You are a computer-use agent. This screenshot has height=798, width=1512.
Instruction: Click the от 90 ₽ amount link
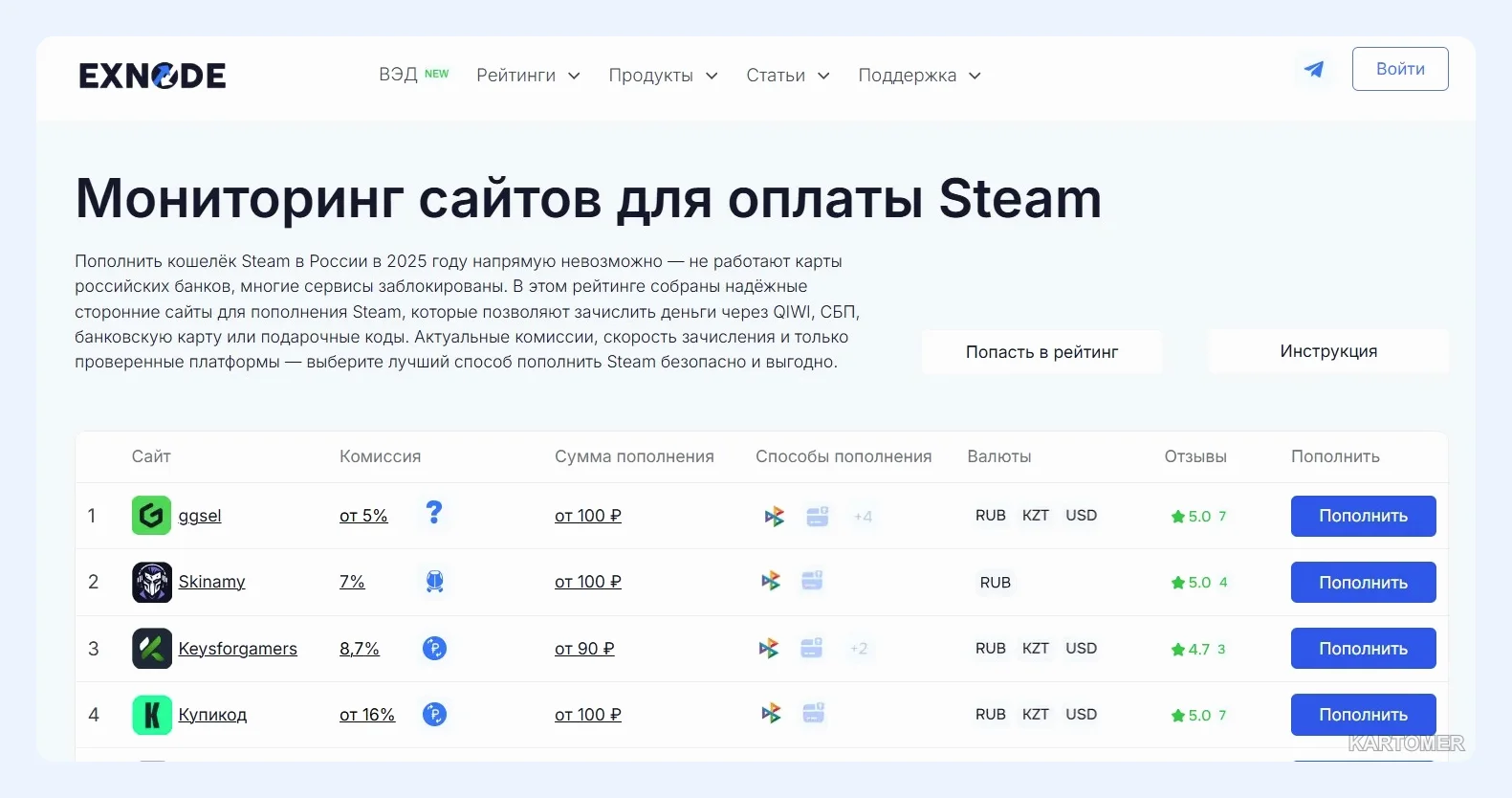584,649
